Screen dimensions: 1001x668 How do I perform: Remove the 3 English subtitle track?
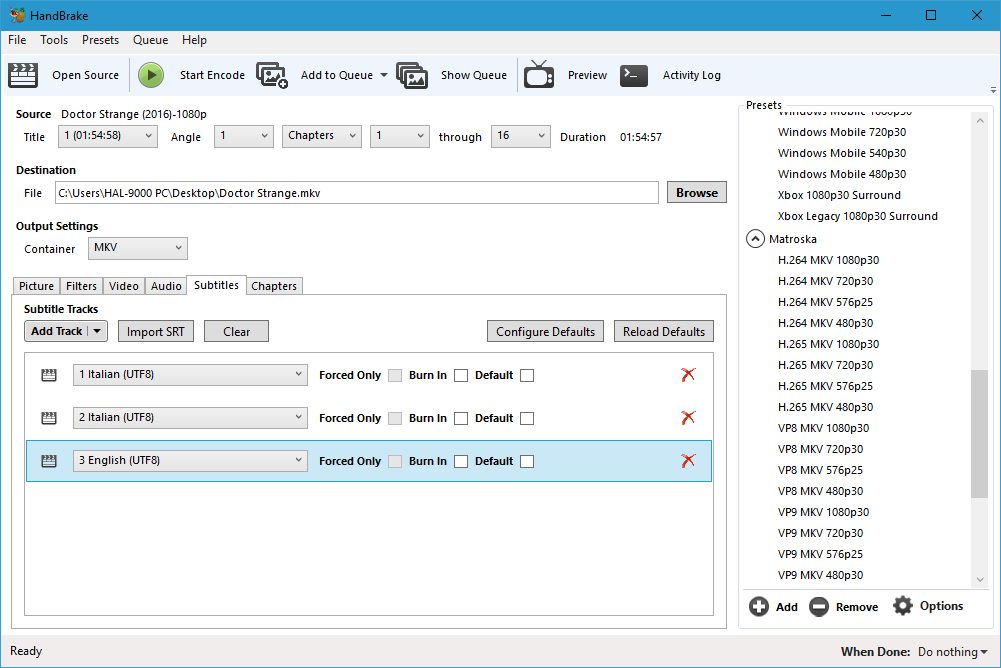[688, 461]
